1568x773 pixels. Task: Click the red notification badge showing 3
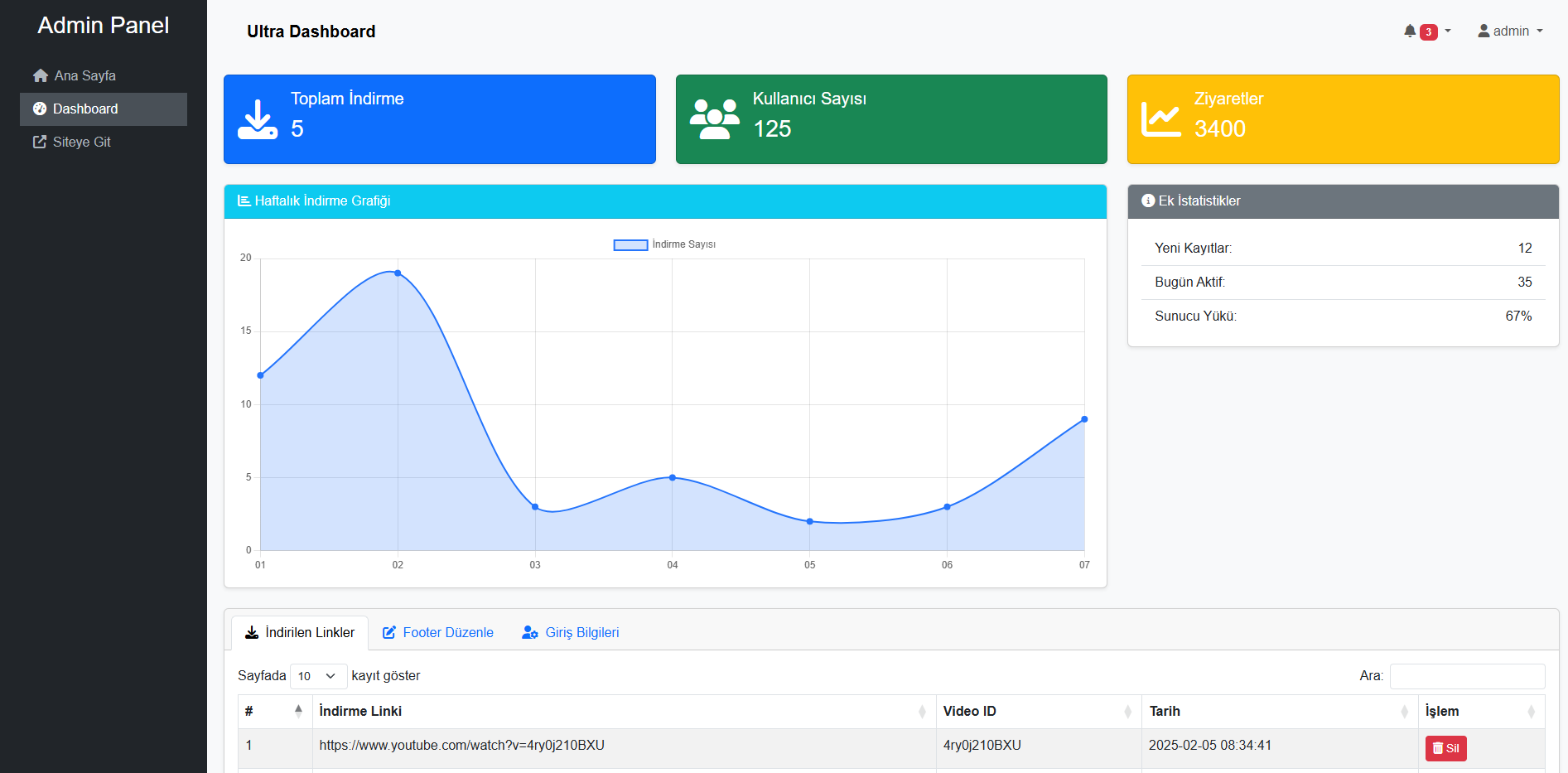click(x=1429, y=32)
